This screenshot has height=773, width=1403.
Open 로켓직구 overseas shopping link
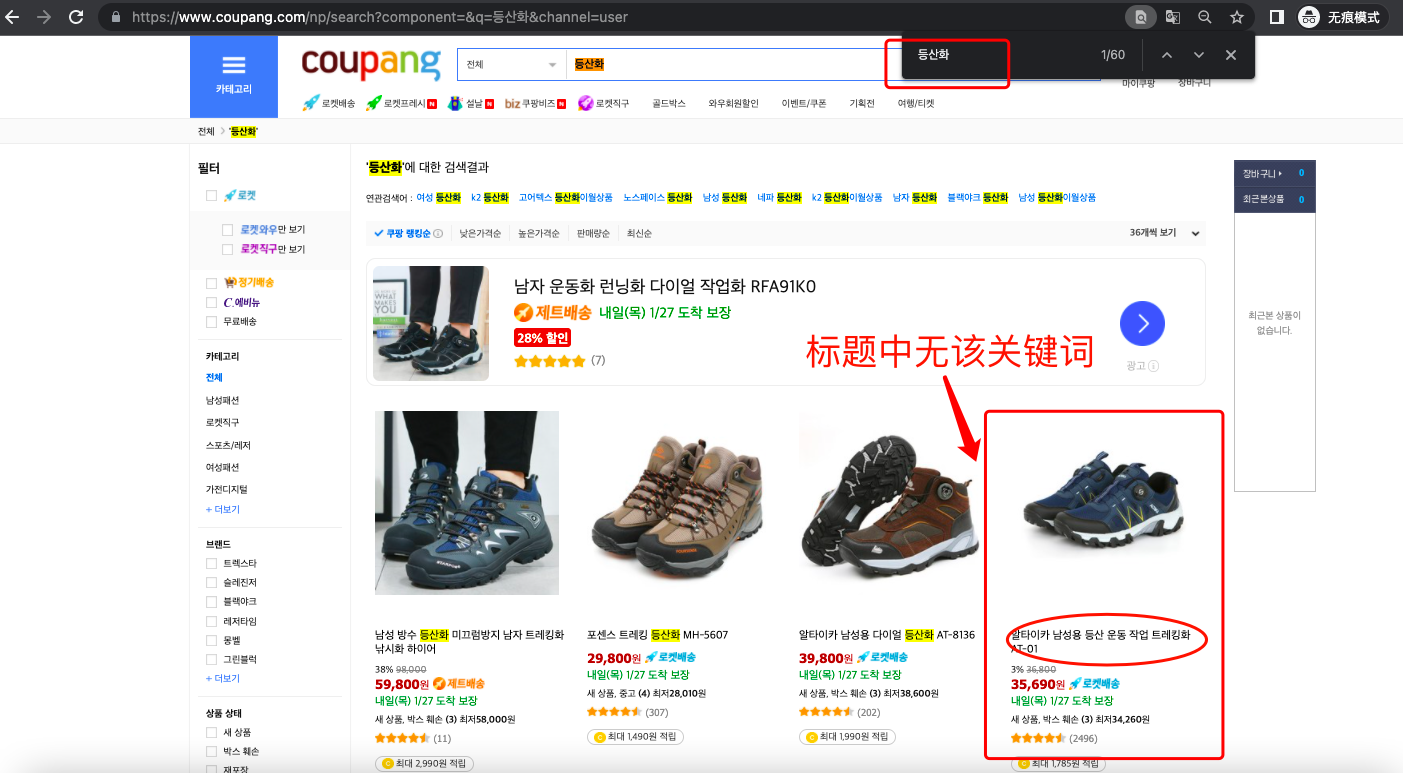tap(604, 103)
